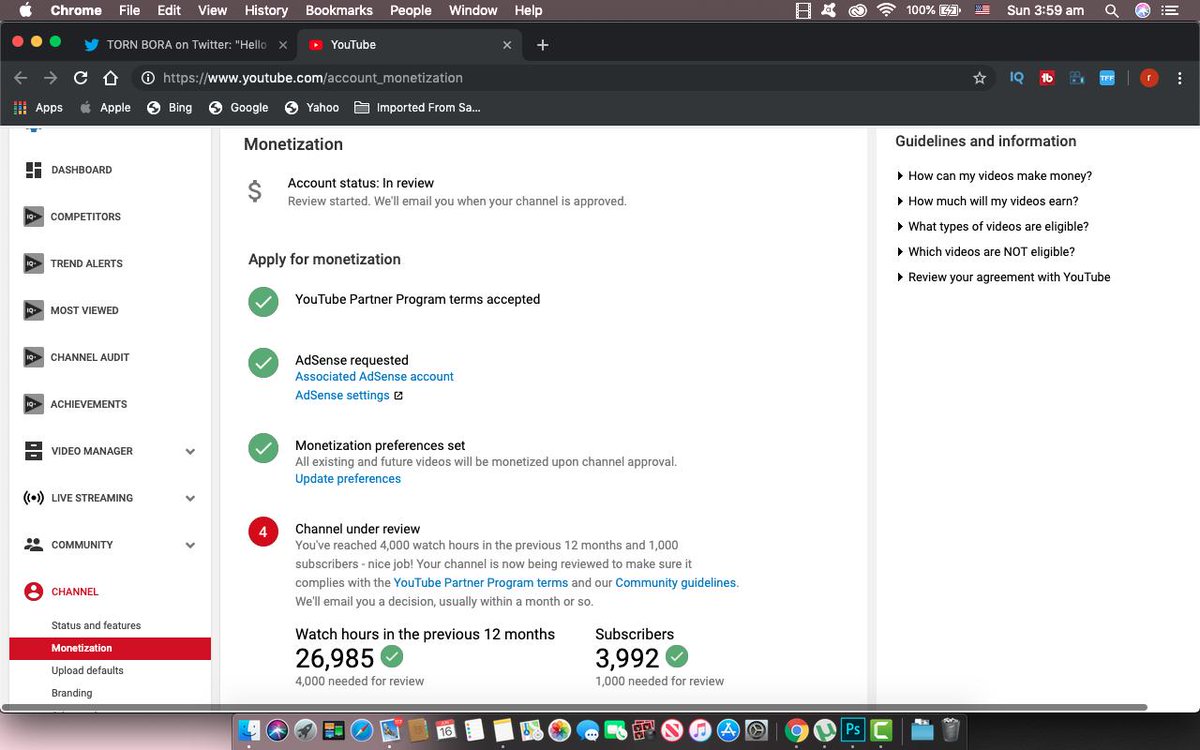Open the History menu
Image resolution: width=1200 pixels, height=750 pixels.
point(266,10)
